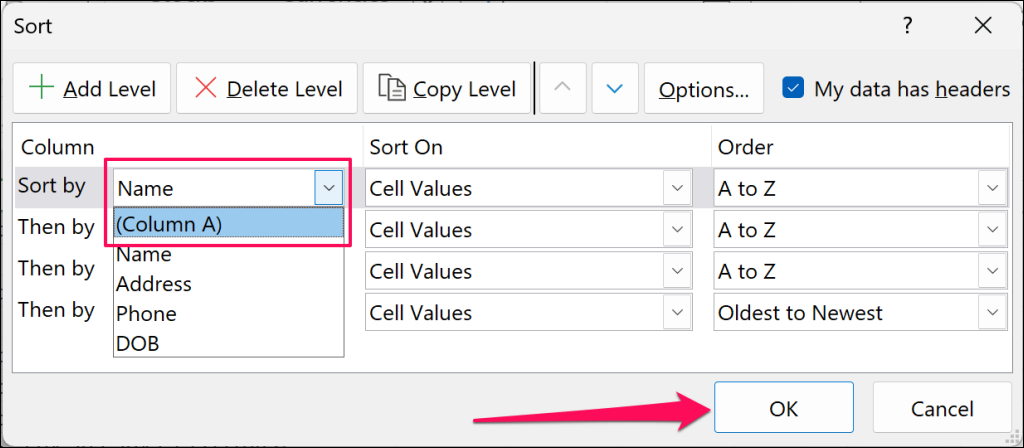This screenshot has height=448, width=1024.
Task: Click the Add Level plus icon
Action: (41, 88)
